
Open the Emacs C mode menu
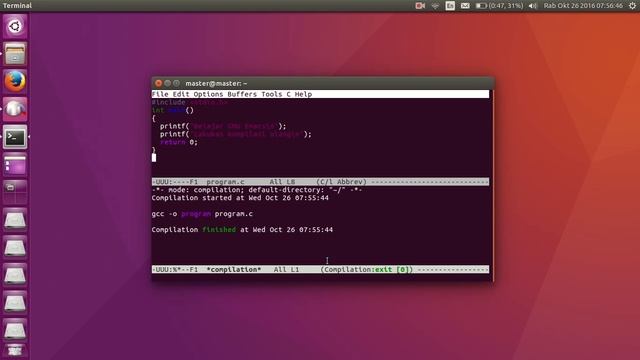tap(288, 94)
